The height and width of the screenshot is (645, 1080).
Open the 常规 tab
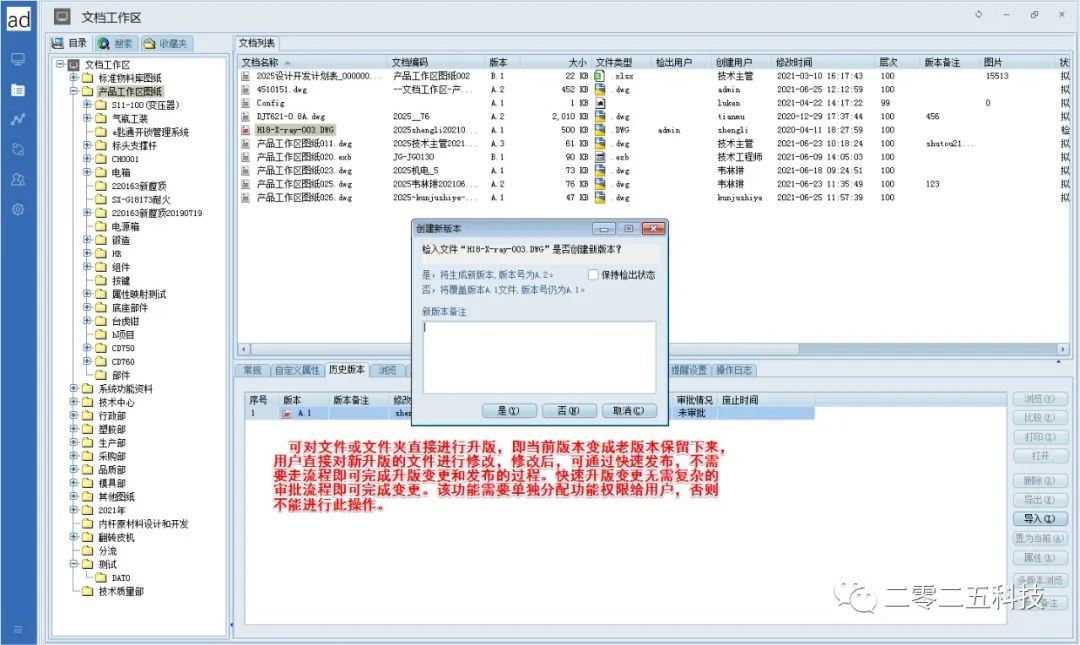pos(252,371)
